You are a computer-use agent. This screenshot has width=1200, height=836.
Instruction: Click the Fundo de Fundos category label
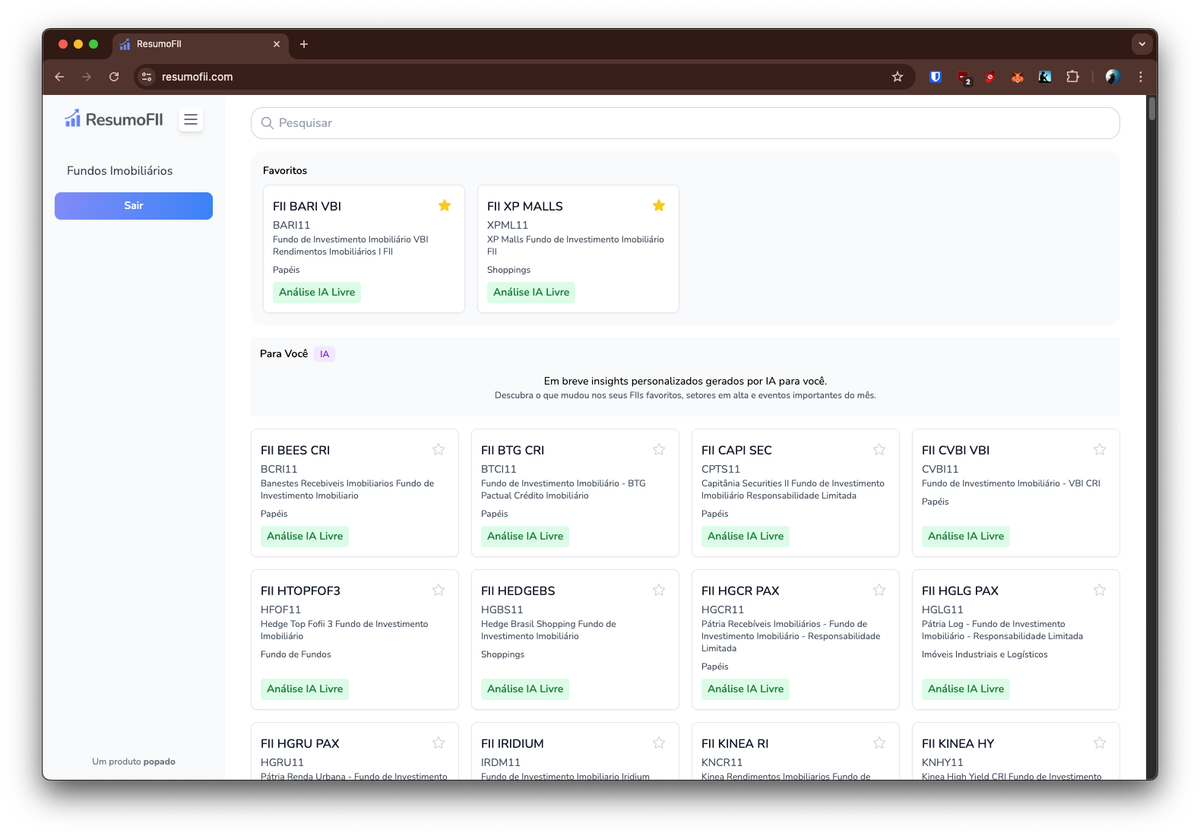pyautogui.click(x=296, y=655)
